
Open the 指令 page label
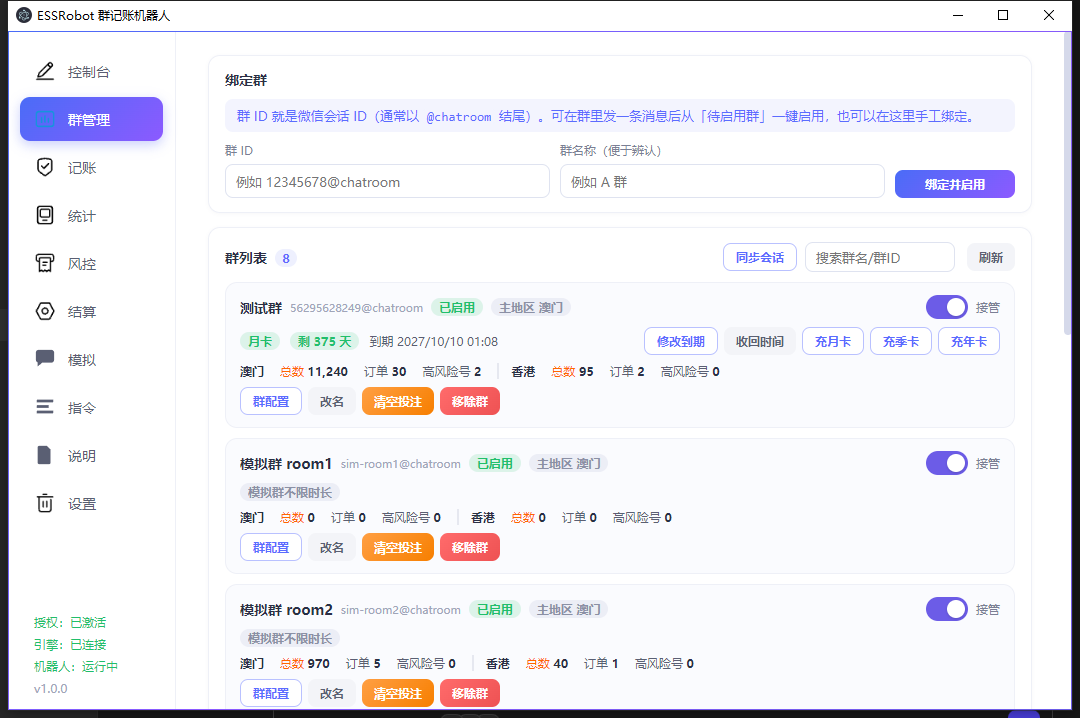coord(81,408)
